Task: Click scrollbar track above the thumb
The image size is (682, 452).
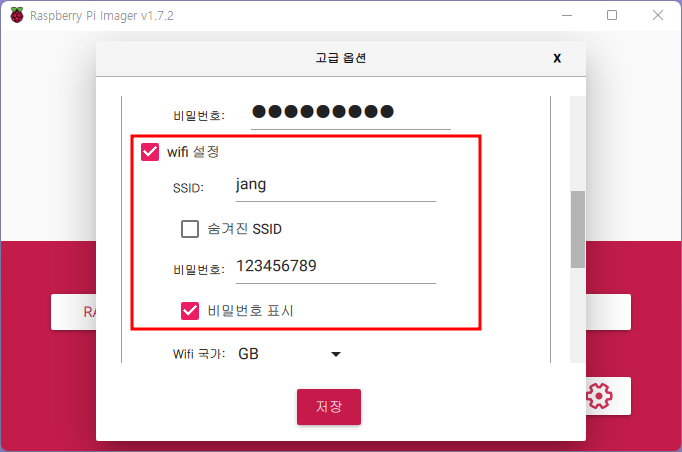Action: 578,144
